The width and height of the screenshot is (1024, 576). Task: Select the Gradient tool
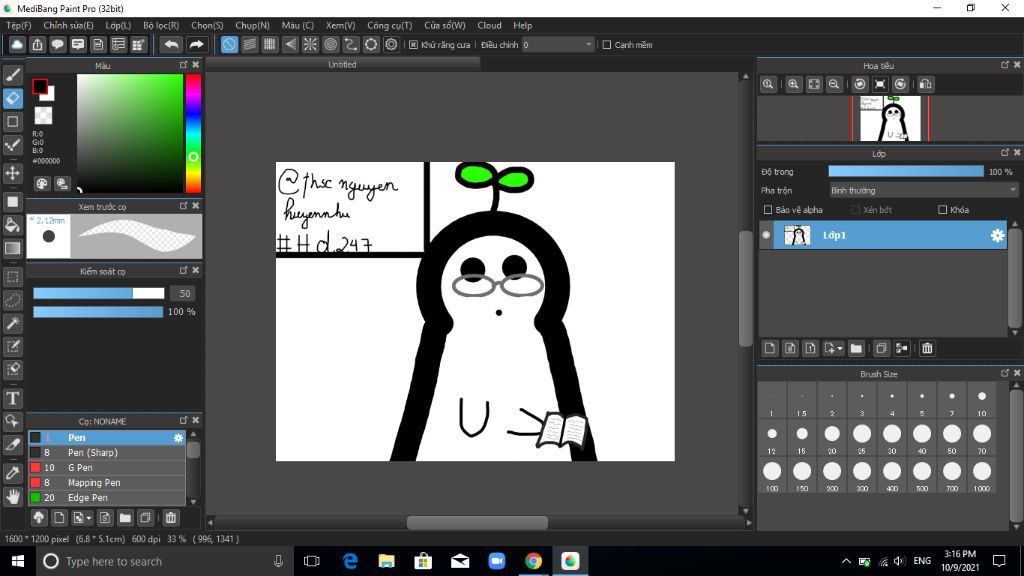12,248
